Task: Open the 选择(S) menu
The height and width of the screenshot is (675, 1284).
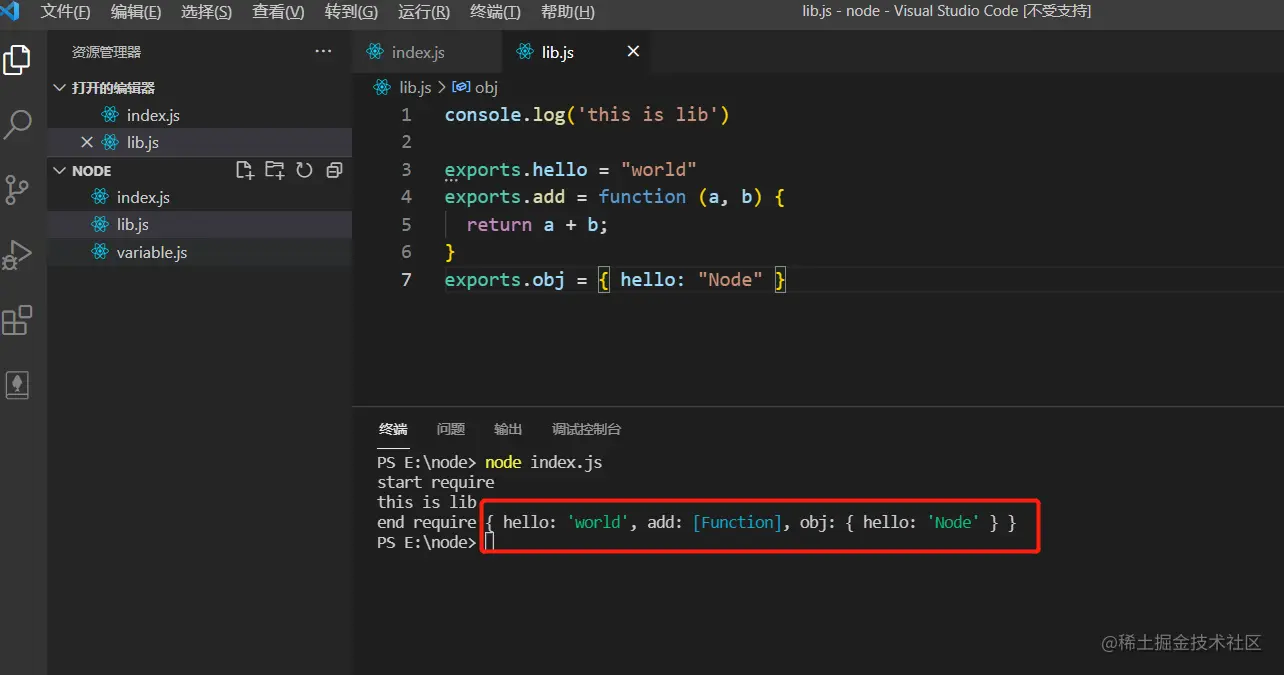Action: [206, 12]
